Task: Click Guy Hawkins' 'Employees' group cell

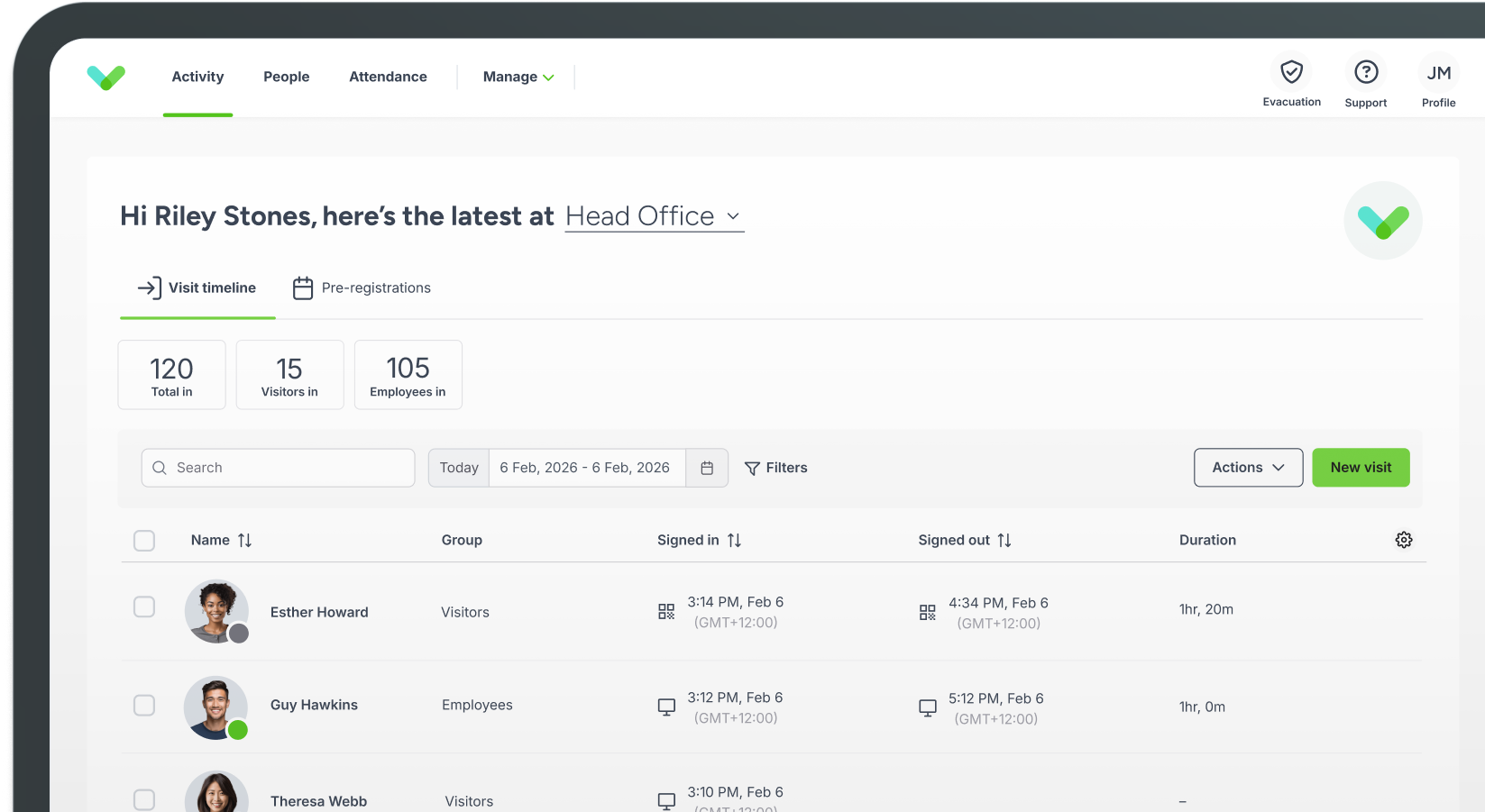Action: pyautogui.click(x=477, y=706)
